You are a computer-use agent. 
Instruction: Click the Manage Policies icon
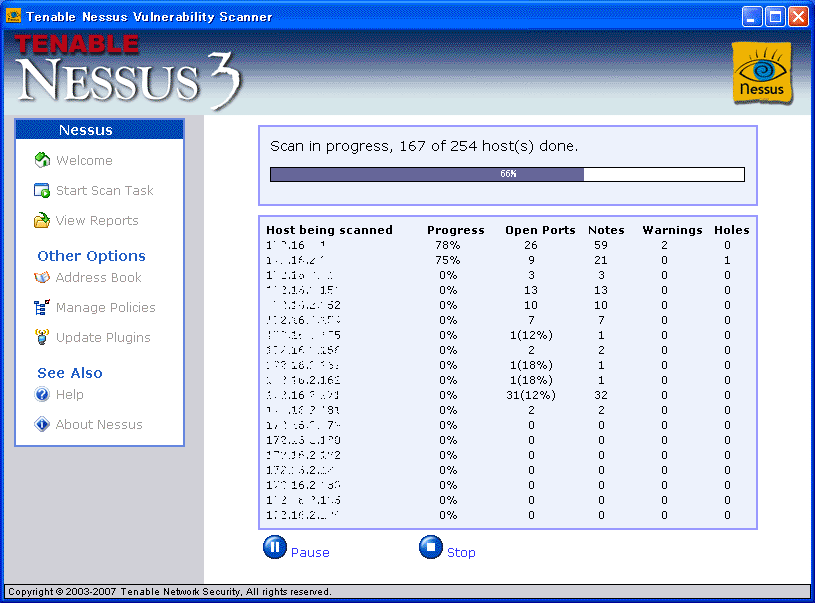(x=42, y=307)
